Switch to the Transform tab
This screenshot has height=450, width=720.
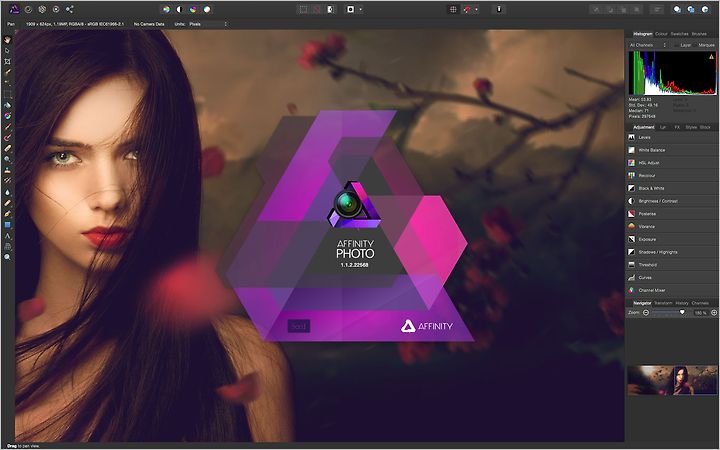coord(663,303)
